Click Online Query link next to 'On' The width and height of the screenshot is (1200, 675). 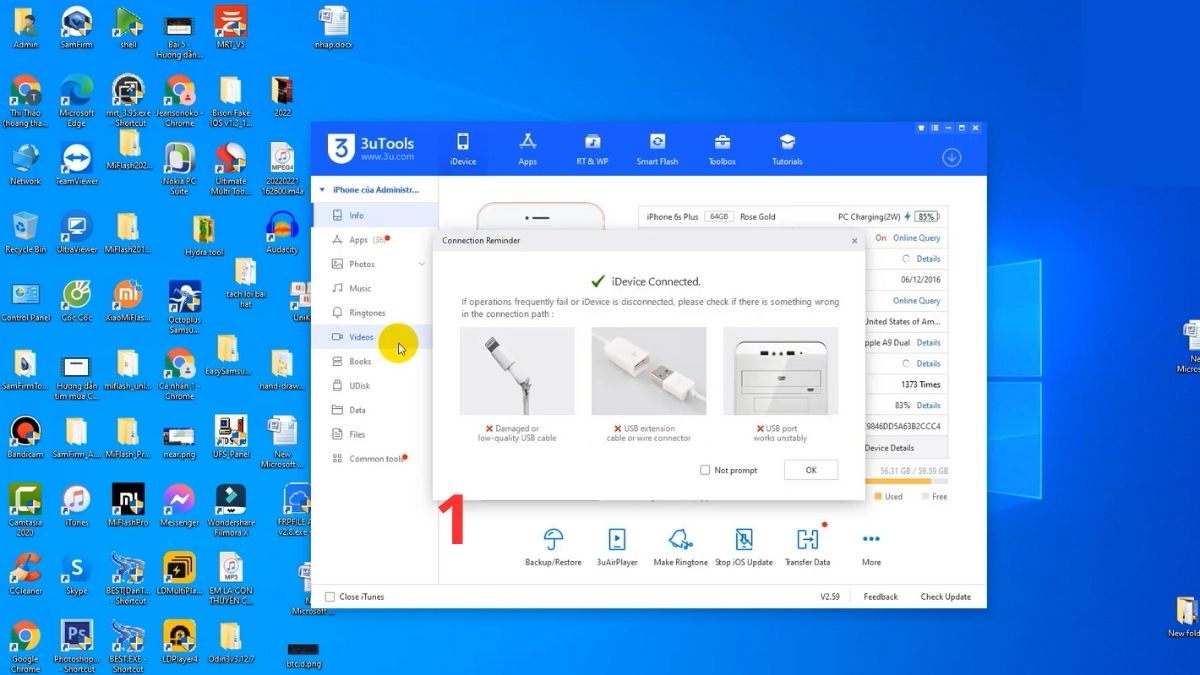coord(917,238)
